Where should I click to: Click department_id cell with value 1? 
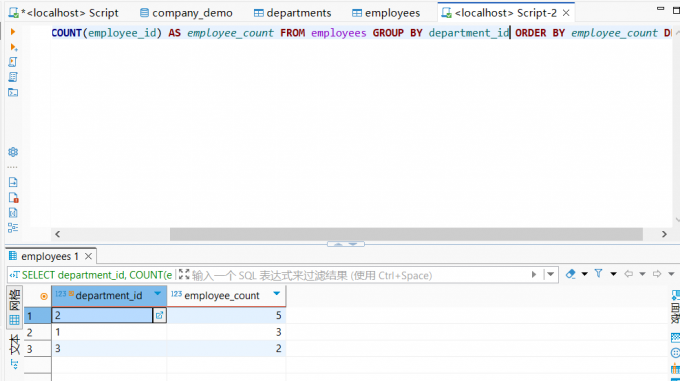tap(109, 332)
